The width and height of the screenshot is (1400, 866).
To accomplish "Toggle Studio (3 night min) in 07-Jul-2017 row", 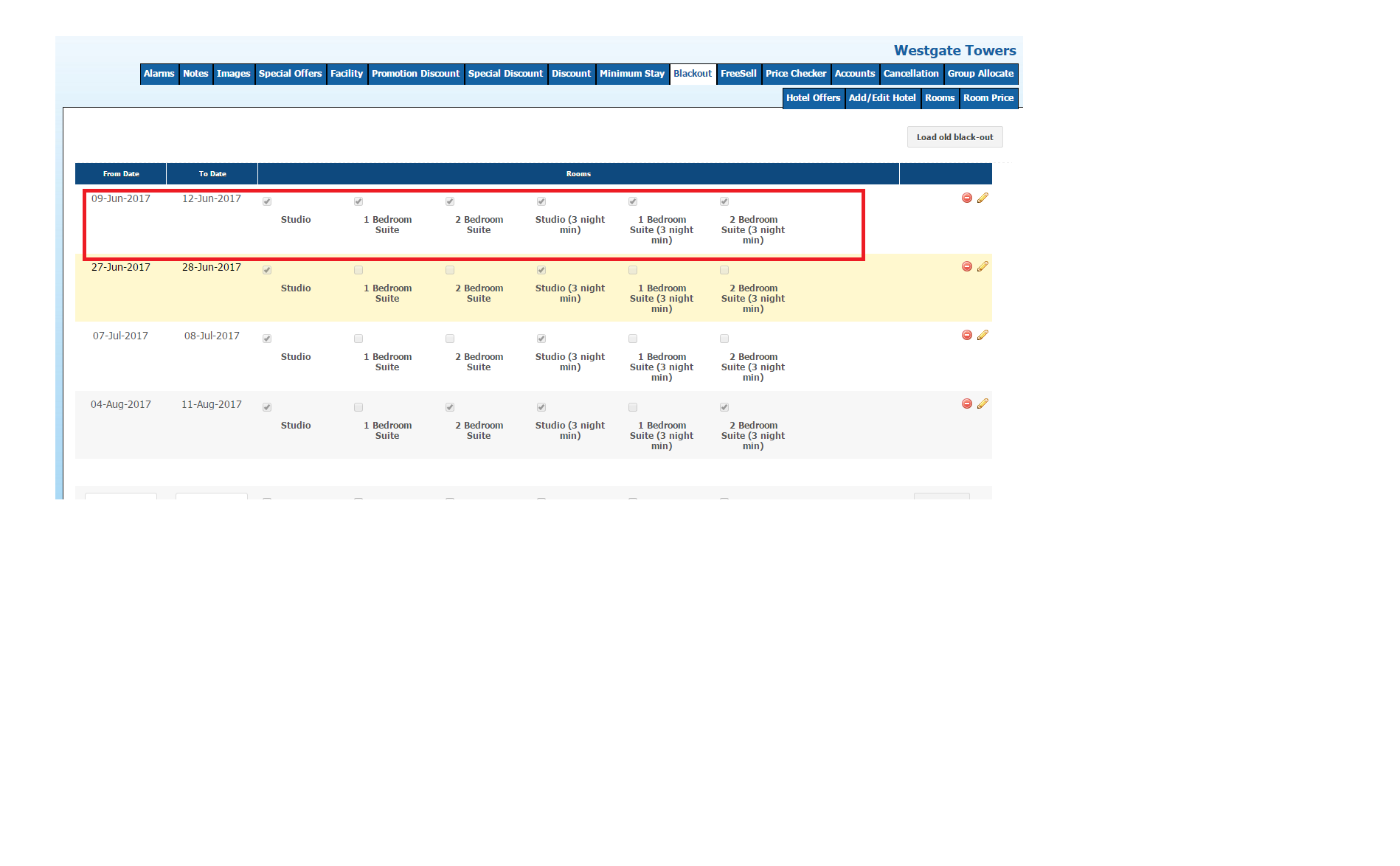I will click(541, 339).
